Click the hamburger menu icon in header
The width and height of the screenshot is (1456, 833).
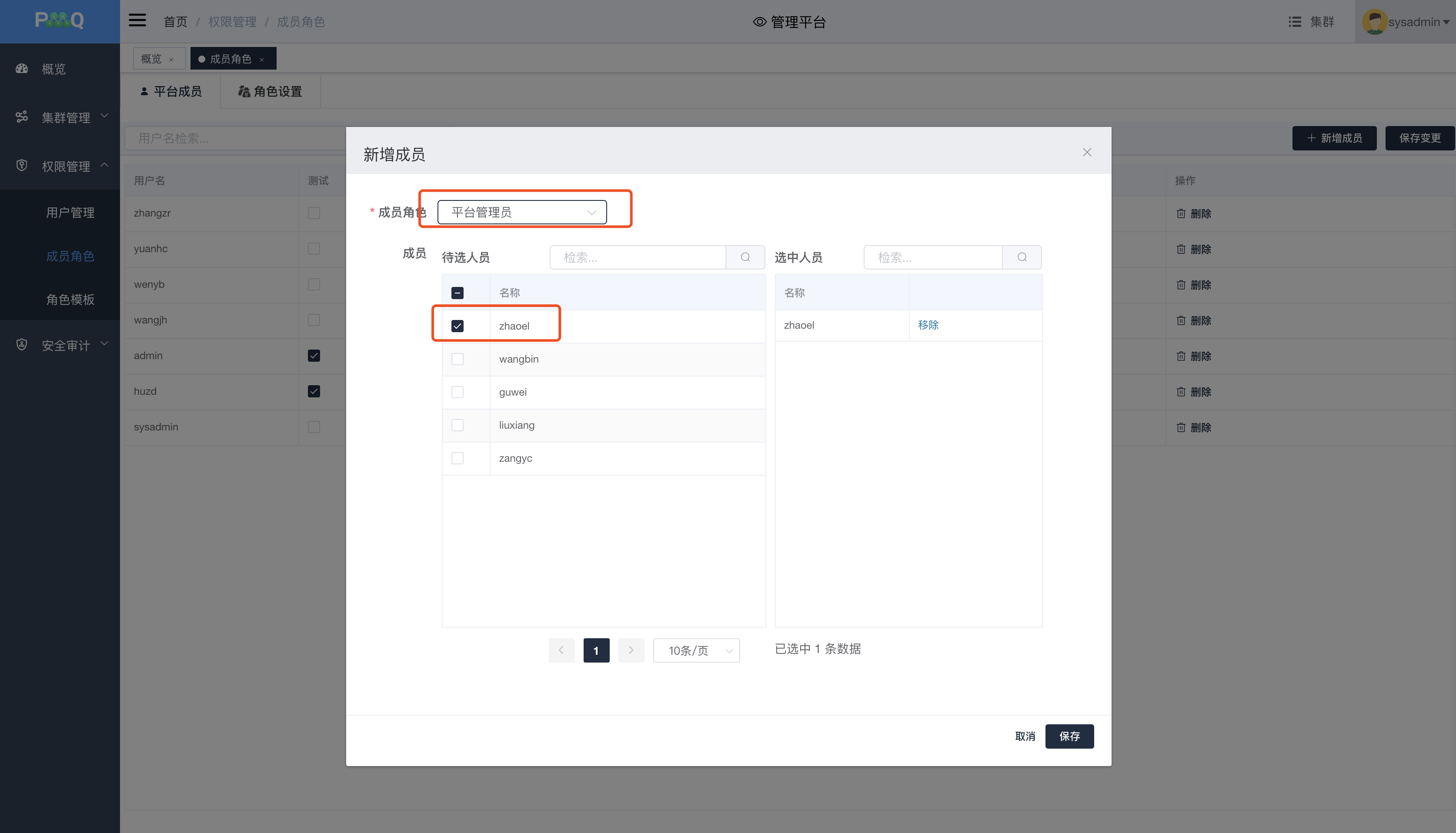tap(137, 21)
